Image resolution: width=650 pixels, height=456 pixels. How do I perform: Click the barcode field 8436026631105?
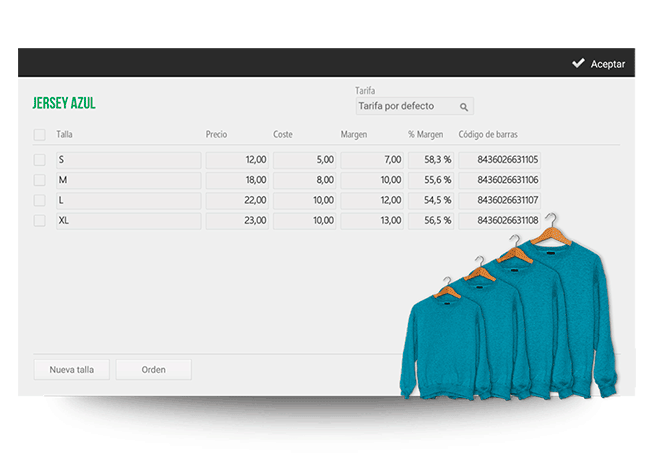(x=500, y=160)
